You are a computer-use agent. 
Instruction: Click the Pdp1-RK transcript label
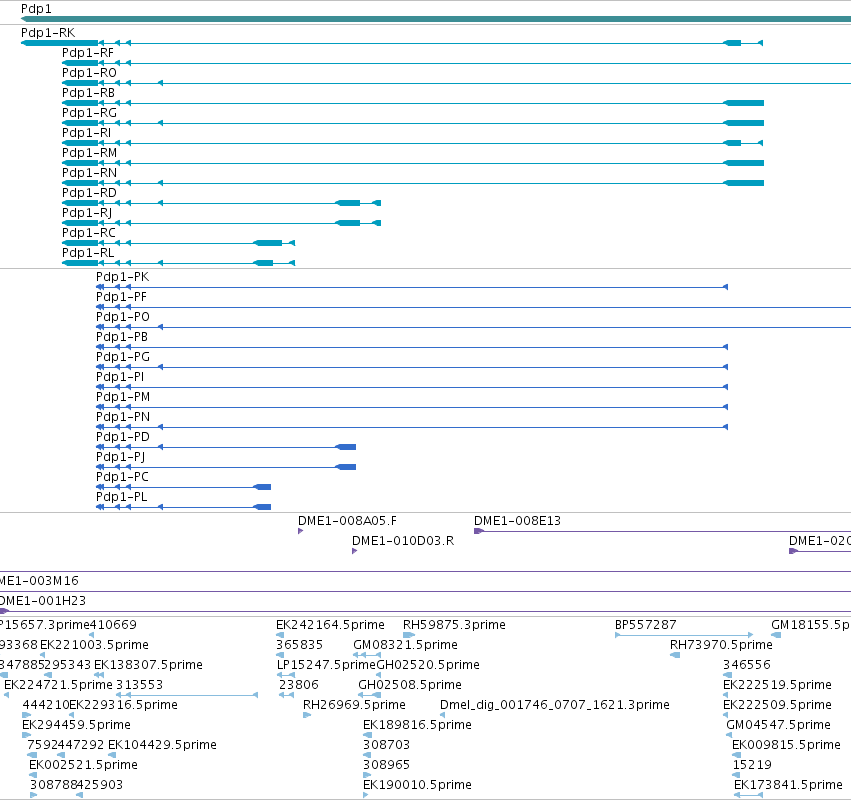[x=48, y=33]
